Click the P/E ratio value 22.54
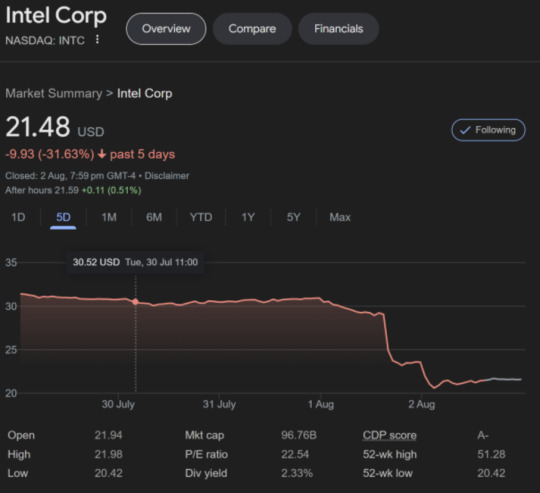 click(x=295, y=454)
